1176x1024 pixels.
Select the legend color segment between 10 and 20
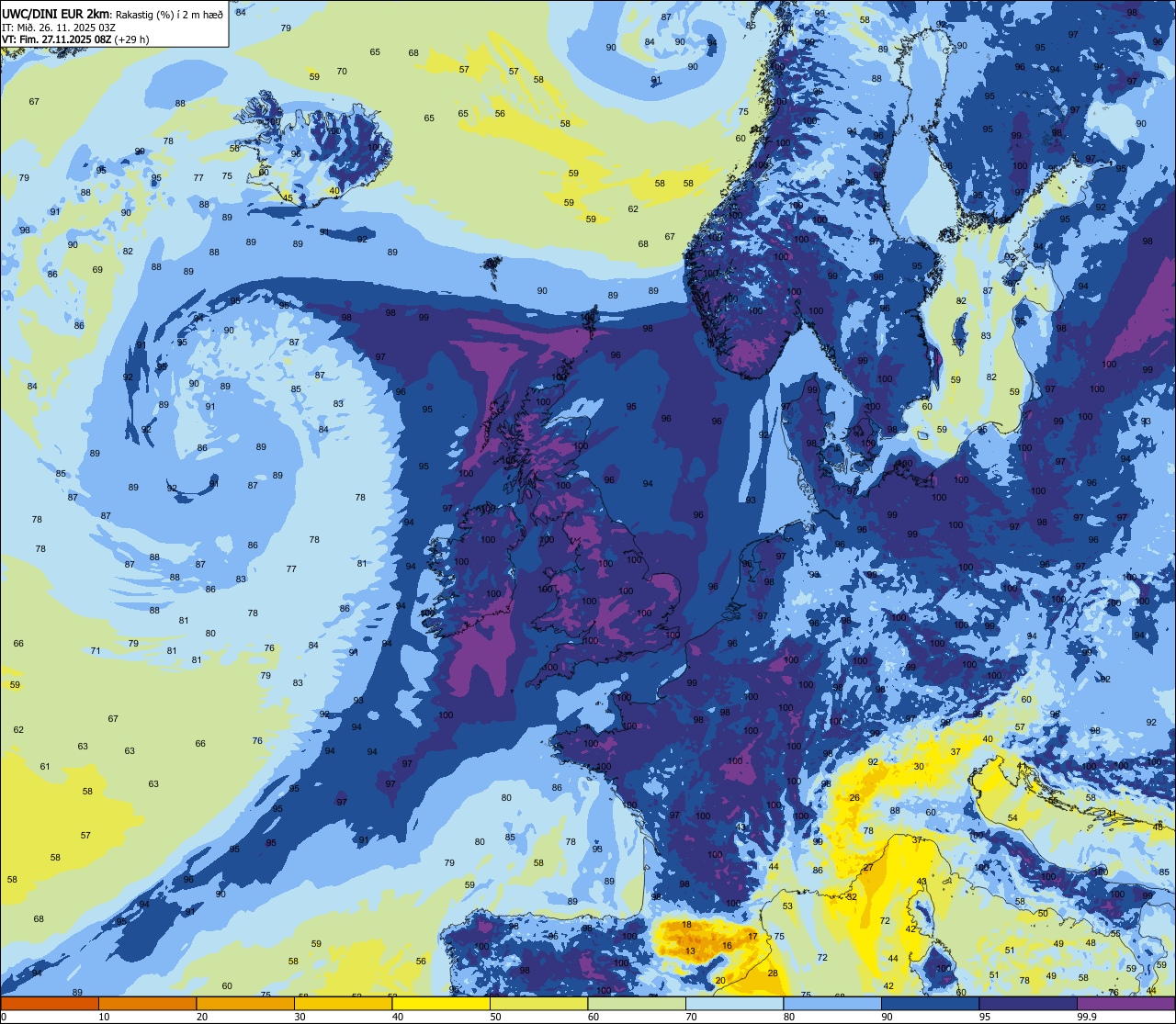(147, 1003)
